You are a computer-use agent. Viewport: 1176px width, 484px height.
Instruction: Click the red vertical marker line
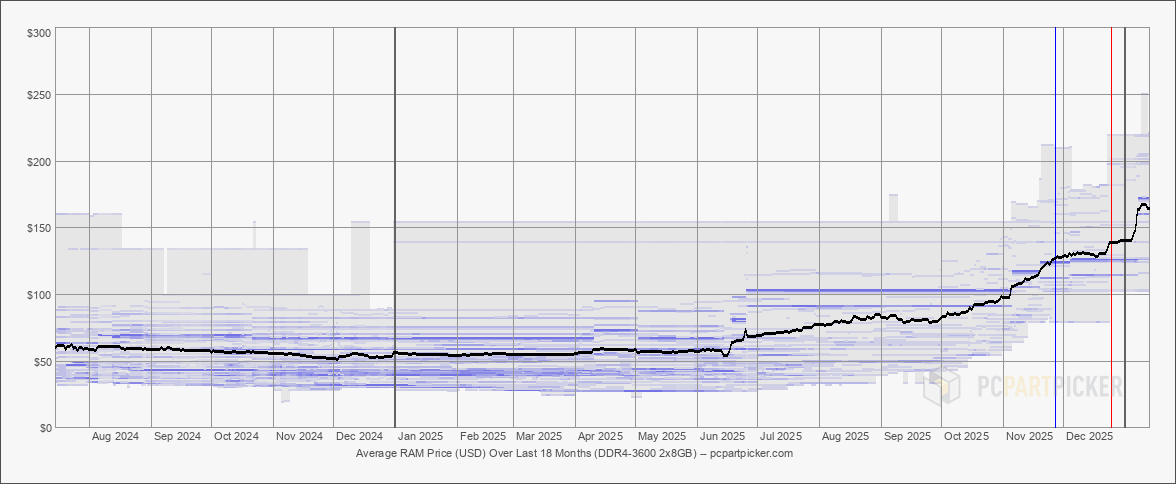(x=1112, y=227)
